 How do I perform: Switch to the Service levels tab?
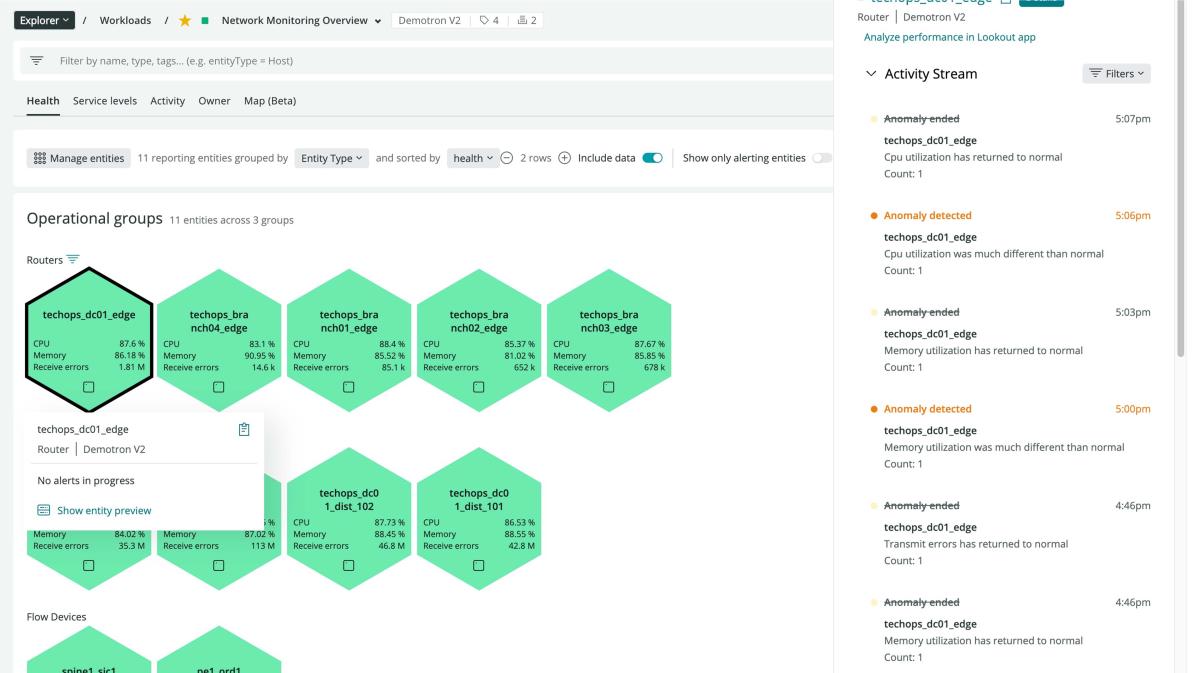(105, 101)
